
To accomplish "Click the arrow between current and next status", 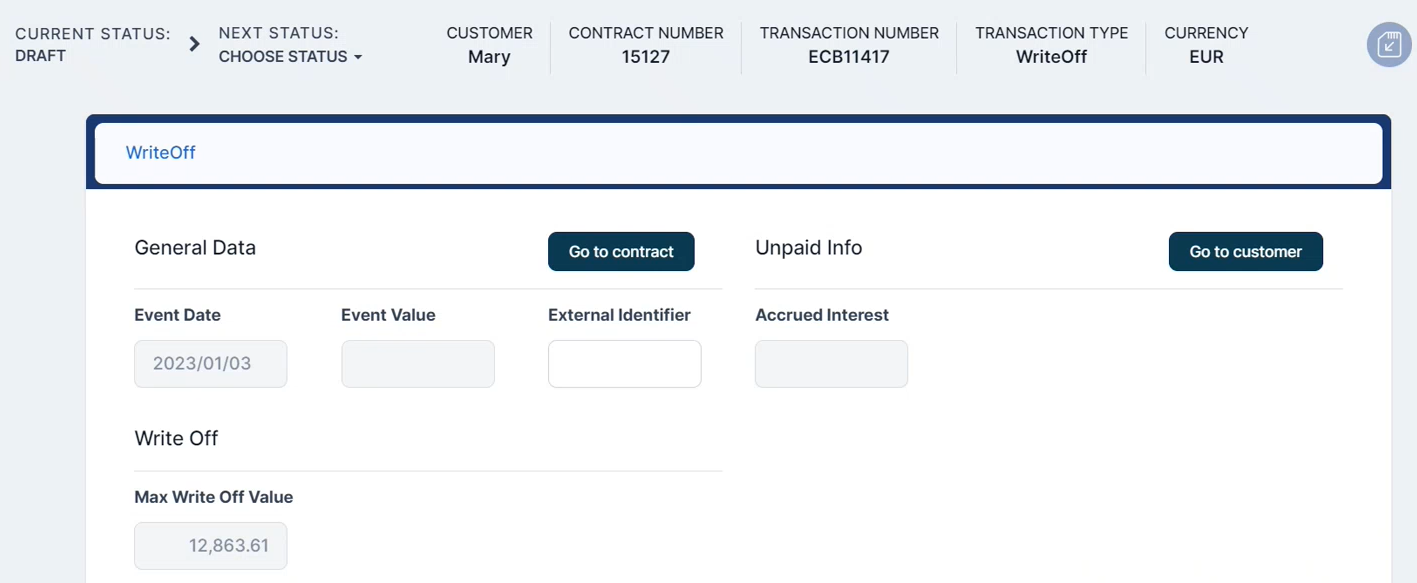I will pos(195,45).
